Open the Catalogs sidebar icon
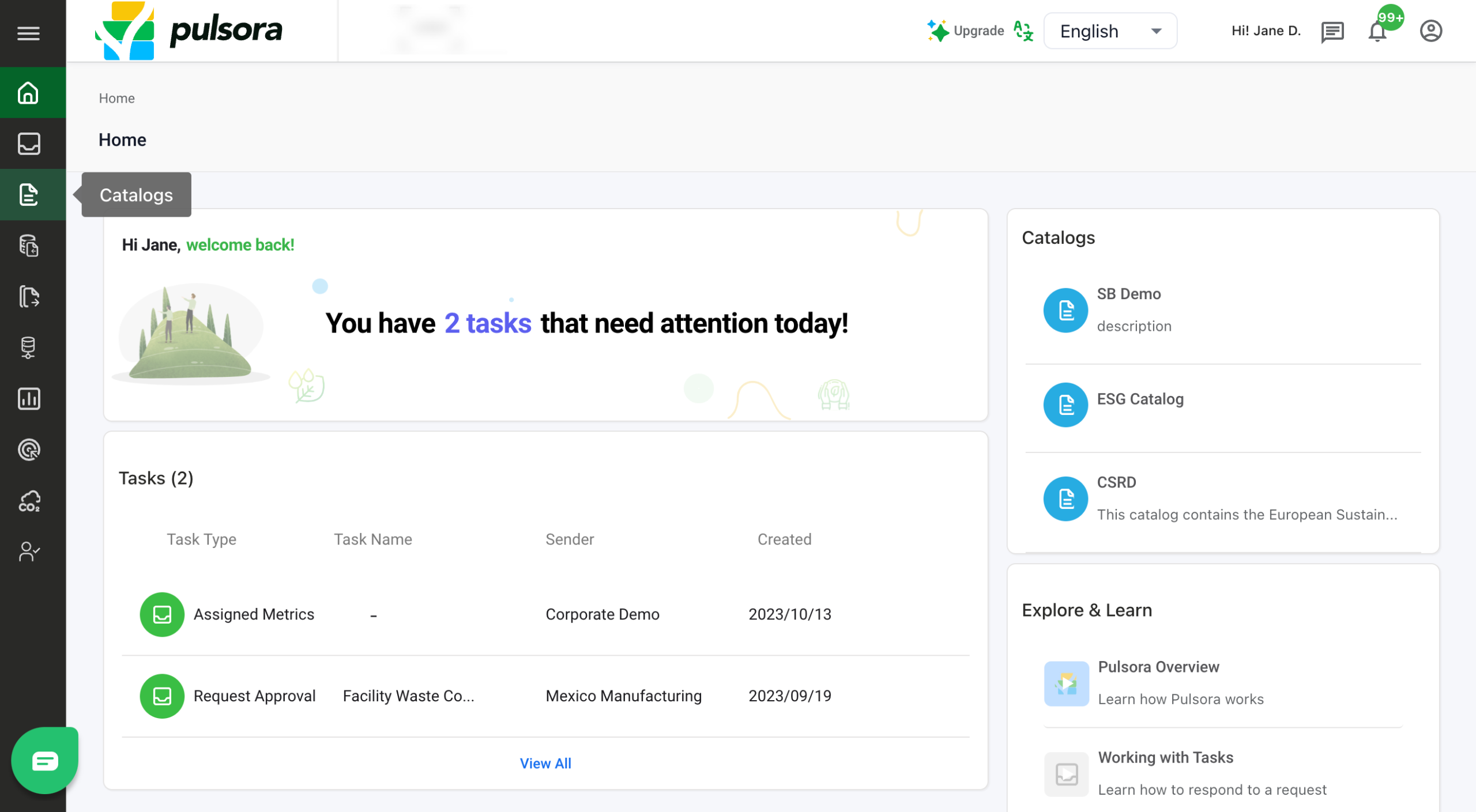 28,195
